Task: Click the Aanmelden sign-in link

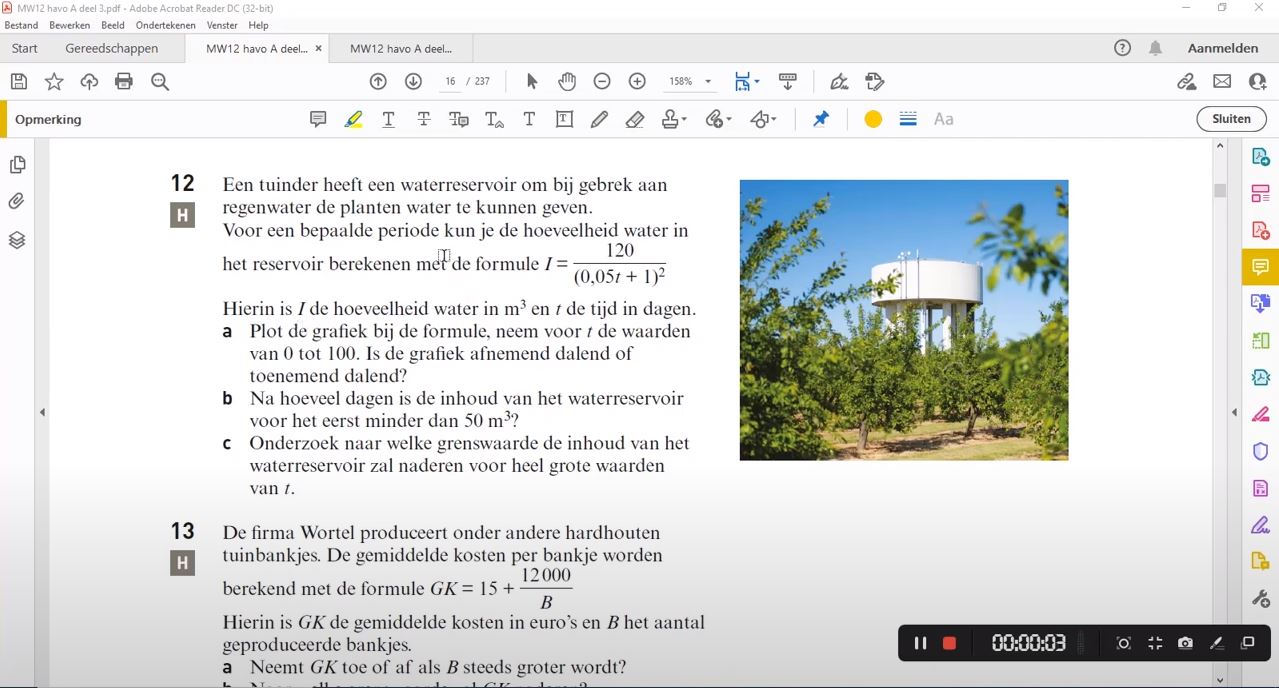Action: click(1222, 48)
